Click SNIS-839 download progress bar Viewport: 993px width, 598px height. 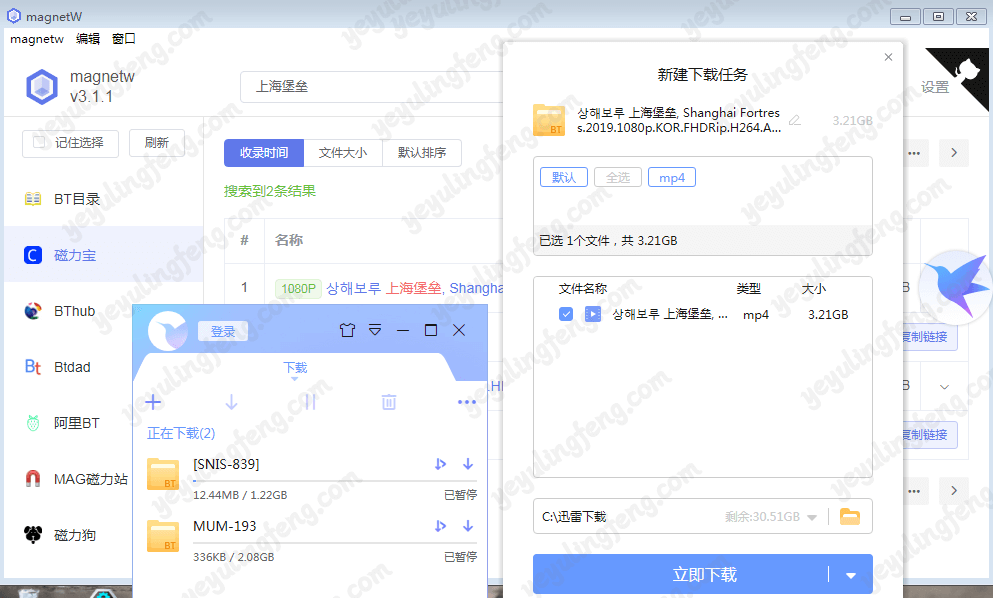[x=334, y=481]
